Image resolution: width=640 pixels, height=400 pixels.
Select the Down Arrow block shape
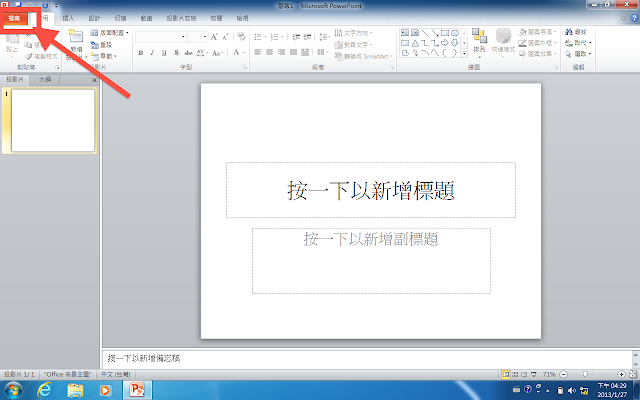[x=455, y=43]
